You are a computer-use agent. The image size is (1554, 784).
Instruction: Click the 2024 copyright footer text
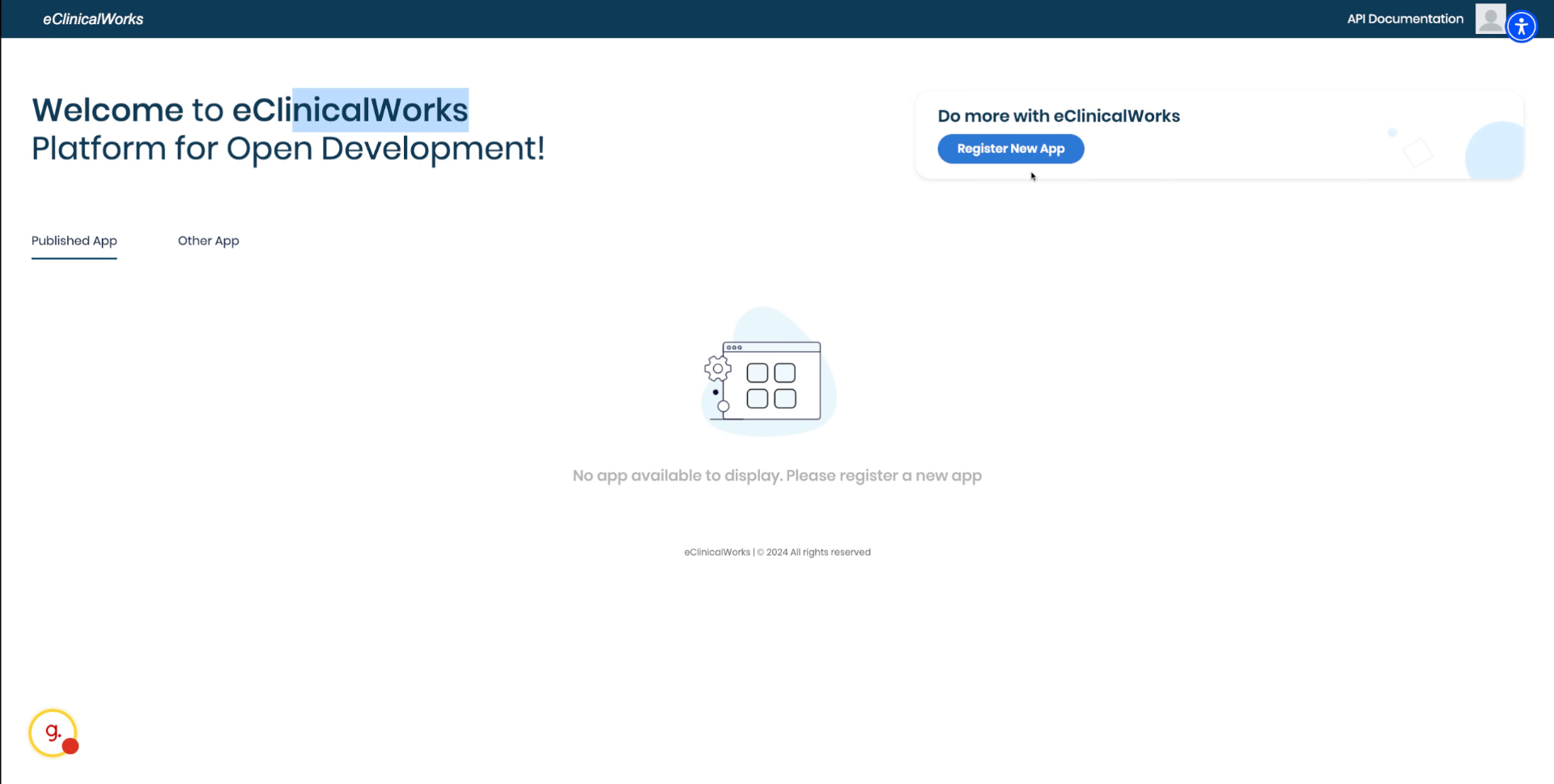point(777,552)
